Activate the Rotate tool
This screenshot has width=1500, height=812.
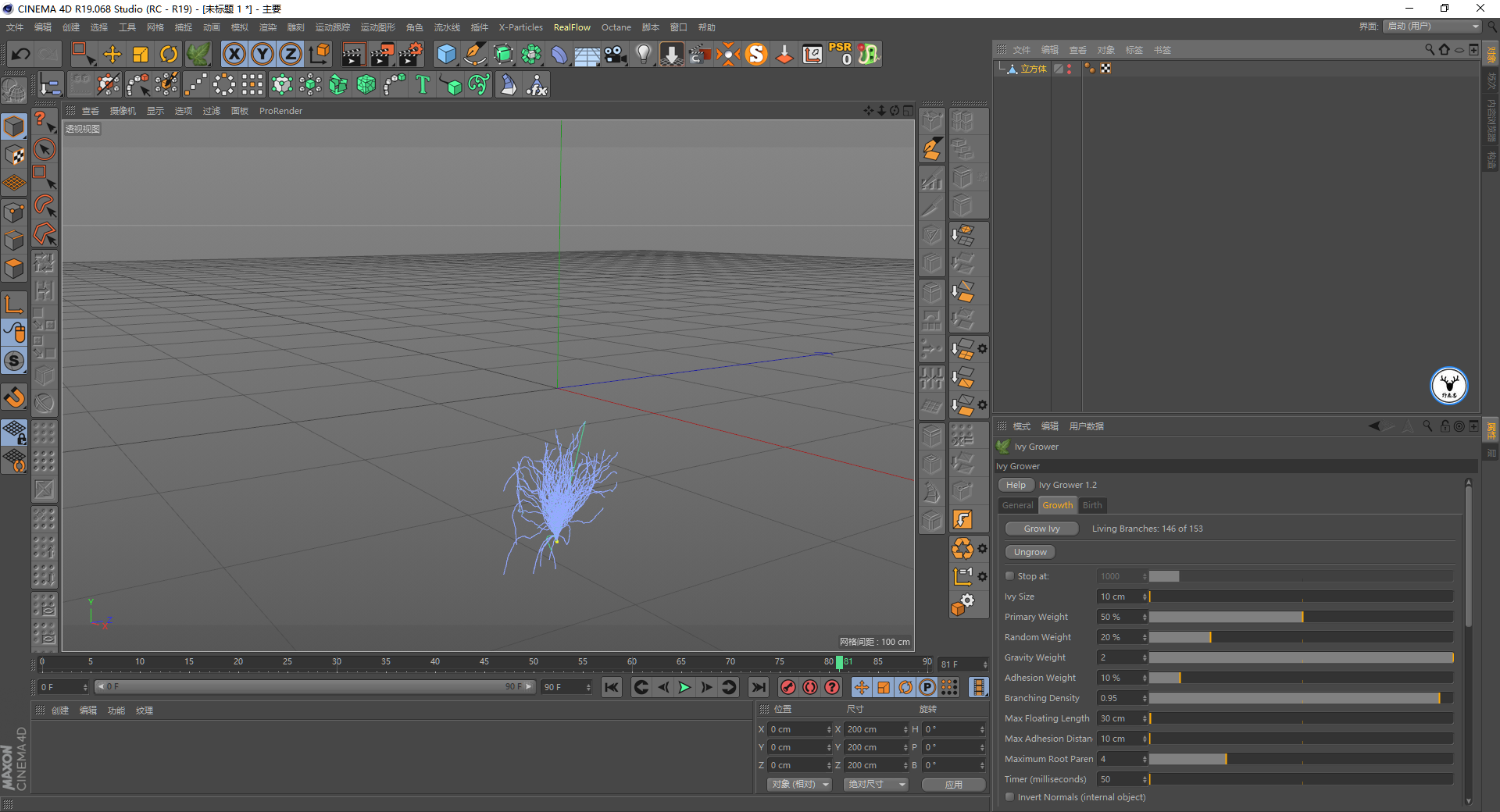click(169, 54)
